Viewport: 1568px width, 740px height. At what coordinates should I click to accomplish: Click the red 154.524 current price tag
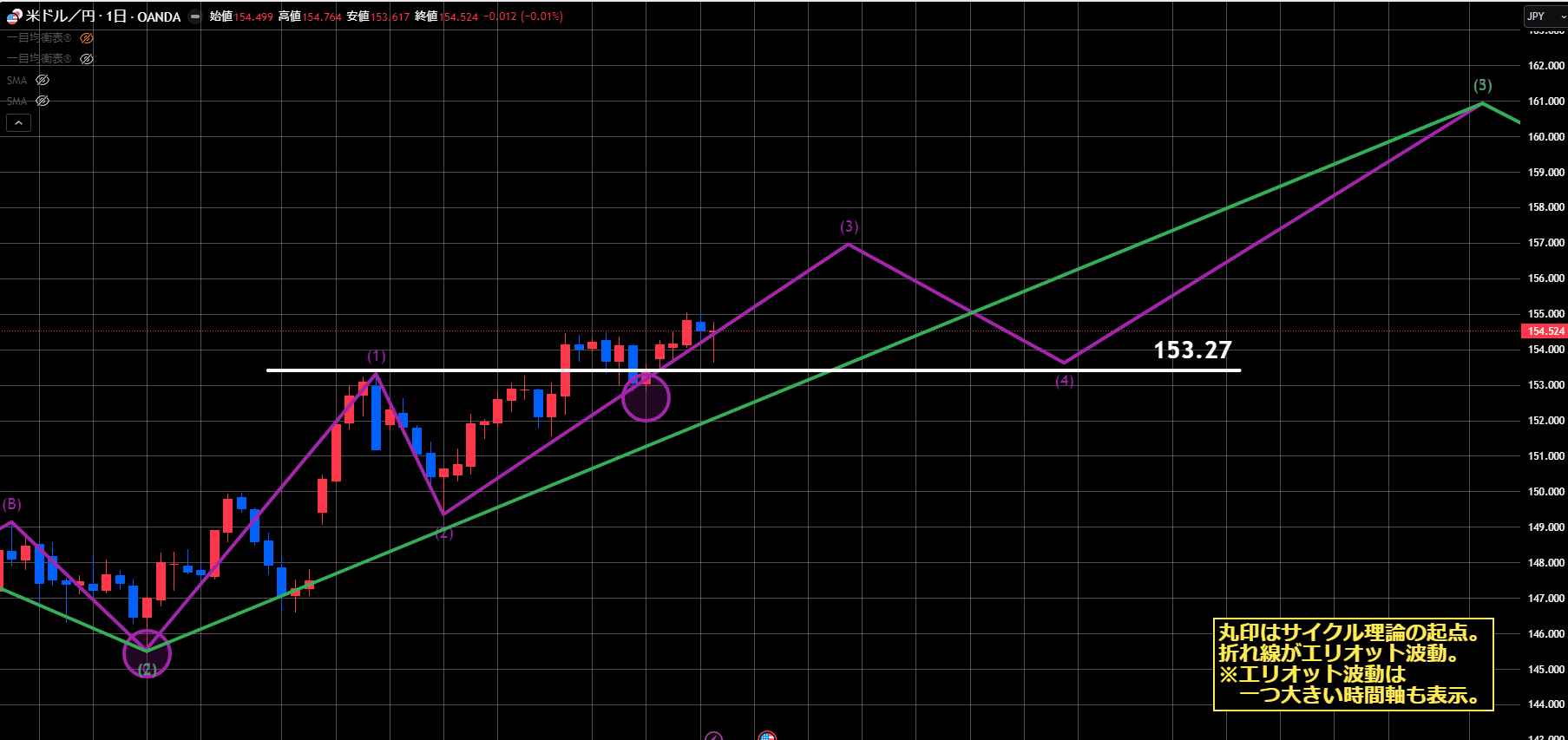(x=1545, y=331)
